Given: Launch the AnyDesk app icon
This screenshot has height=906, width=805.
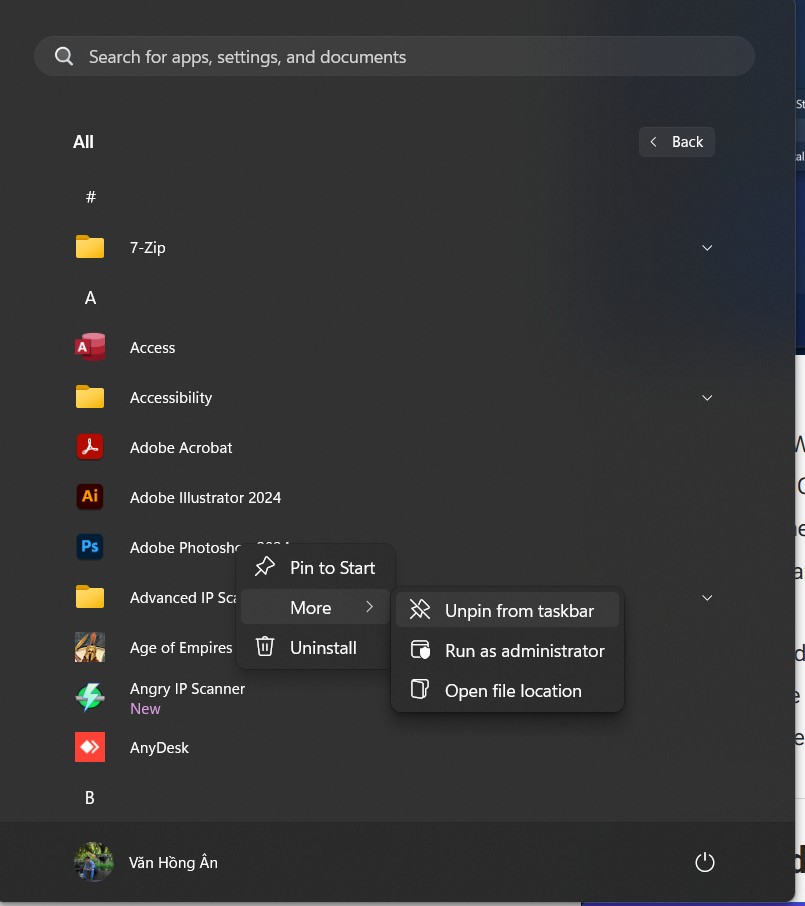Looking at the screenshot, I should click(90, 748).
